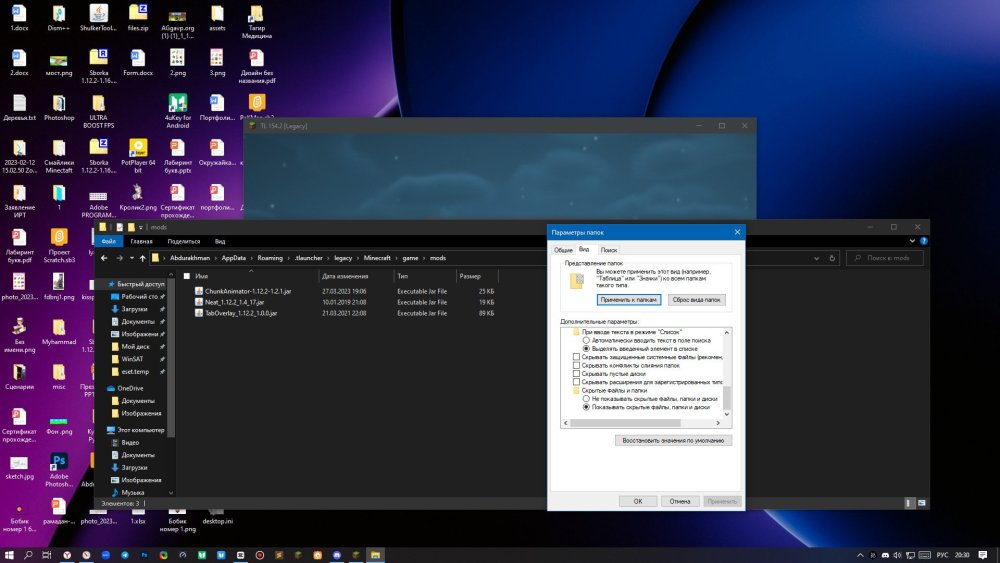Image resolution: width=1000 pixels, height=563 pixels.
Task: Open Photoshop desktop shortcut icon
Action: click(59, 108)
